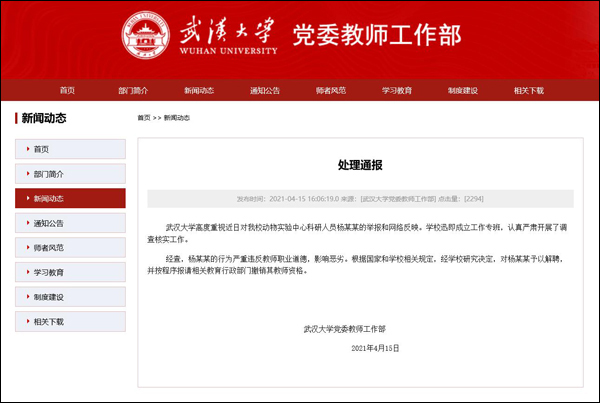The height and width of the screenshot is (403, 600).
Task: Select 师者风范 in the left sidebar
Action: click(70, 247)
